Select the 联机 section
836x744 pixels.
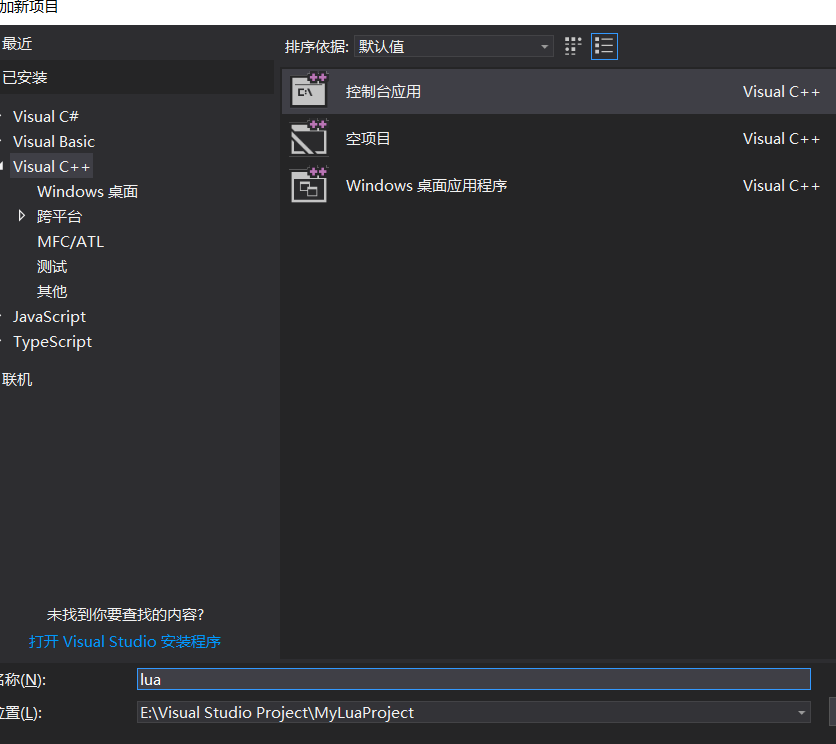17,380
